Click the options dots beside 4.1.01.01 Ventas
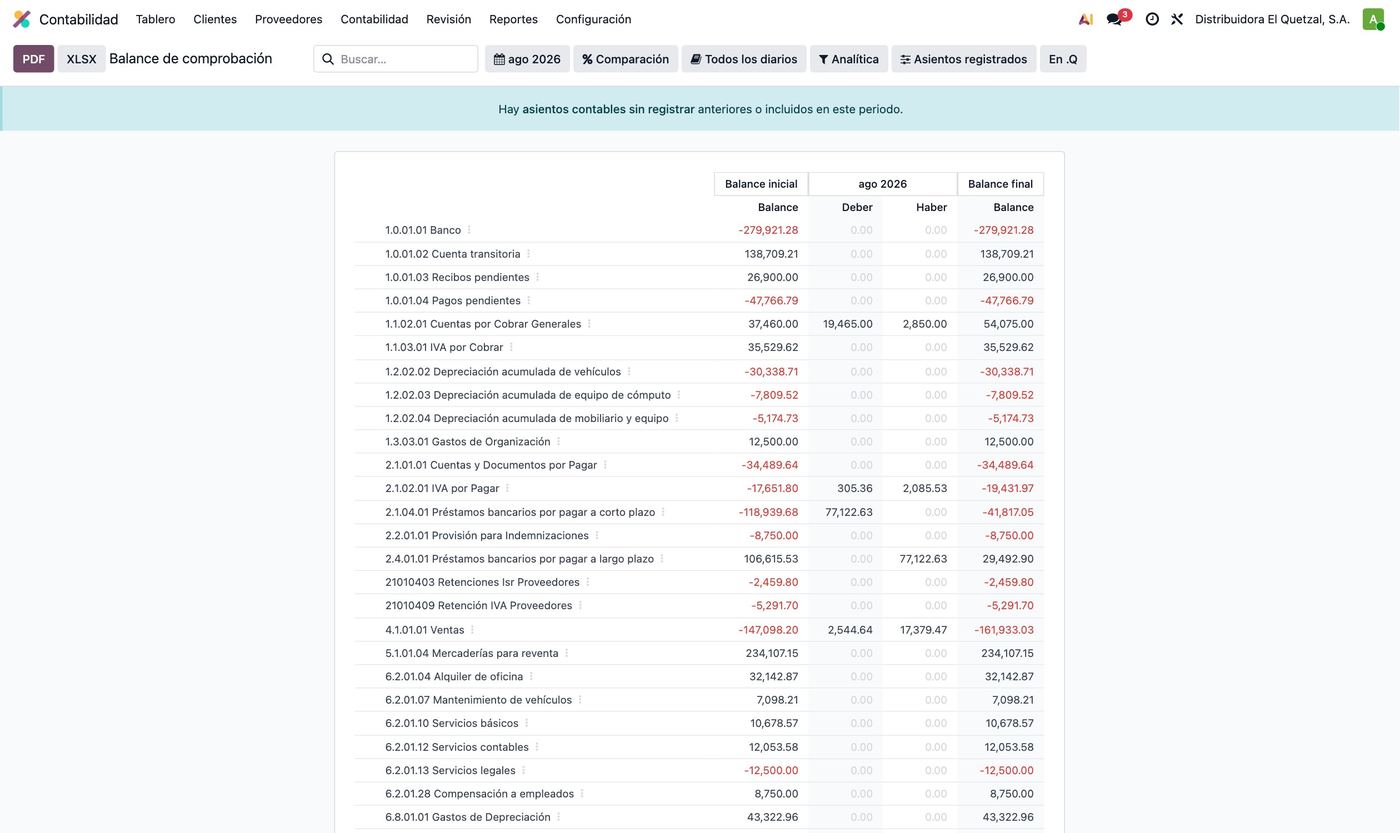1400x833 pixels. click(472, 630)
